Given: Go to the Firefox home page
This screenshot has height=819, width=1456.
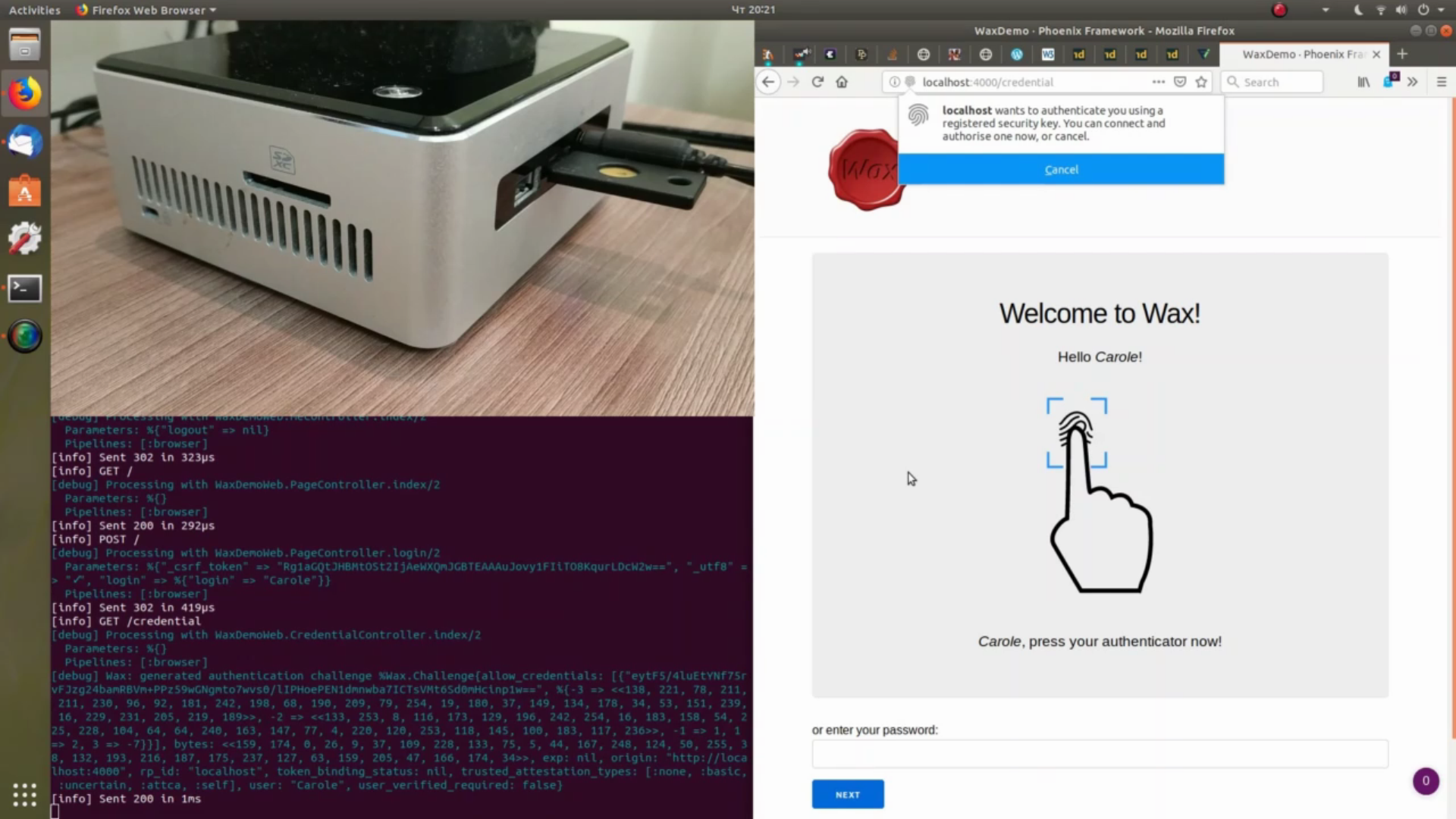Looking at the screenshot, I should point(842,82).
